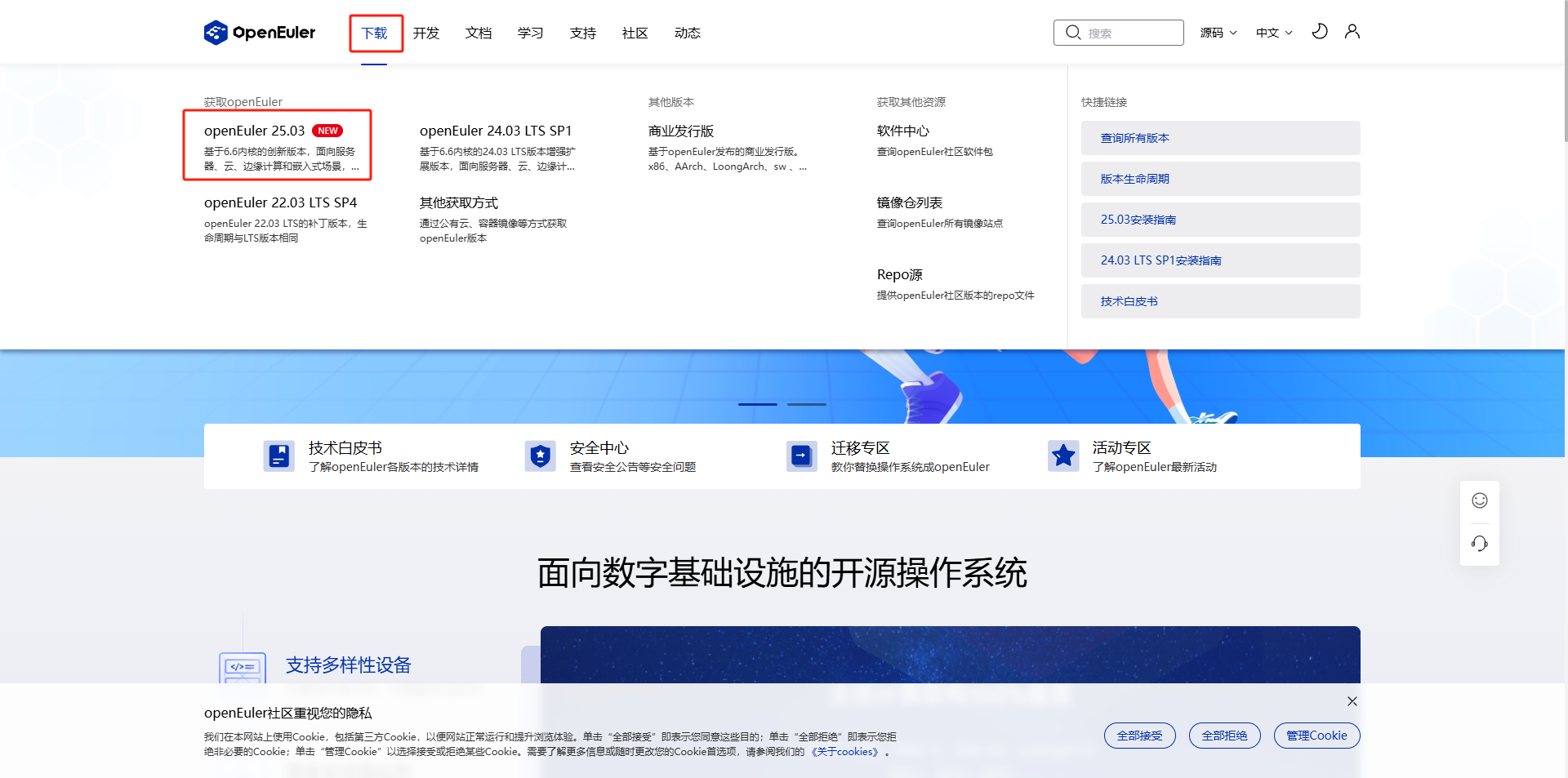Click 技术白皮书 quick link
The height and width of the screenshot is (778, 1568).
pyautogui.click(x=1221, y=301)
